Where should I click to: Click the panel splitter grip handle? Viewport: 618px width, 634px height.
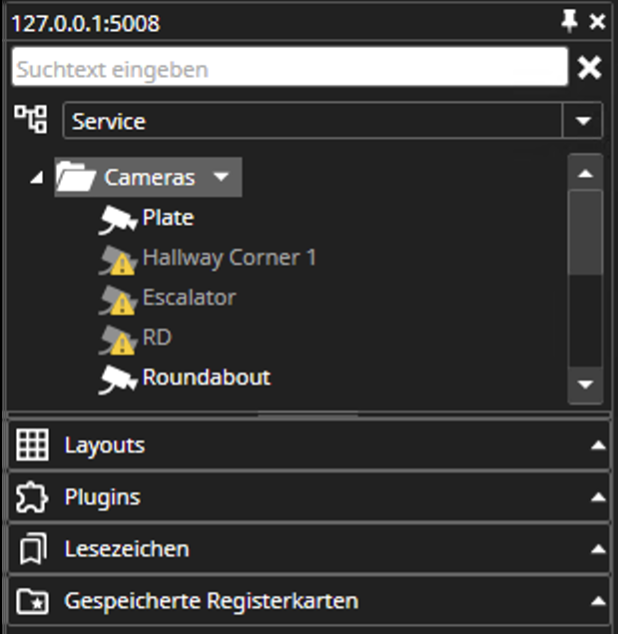(308, 414)
